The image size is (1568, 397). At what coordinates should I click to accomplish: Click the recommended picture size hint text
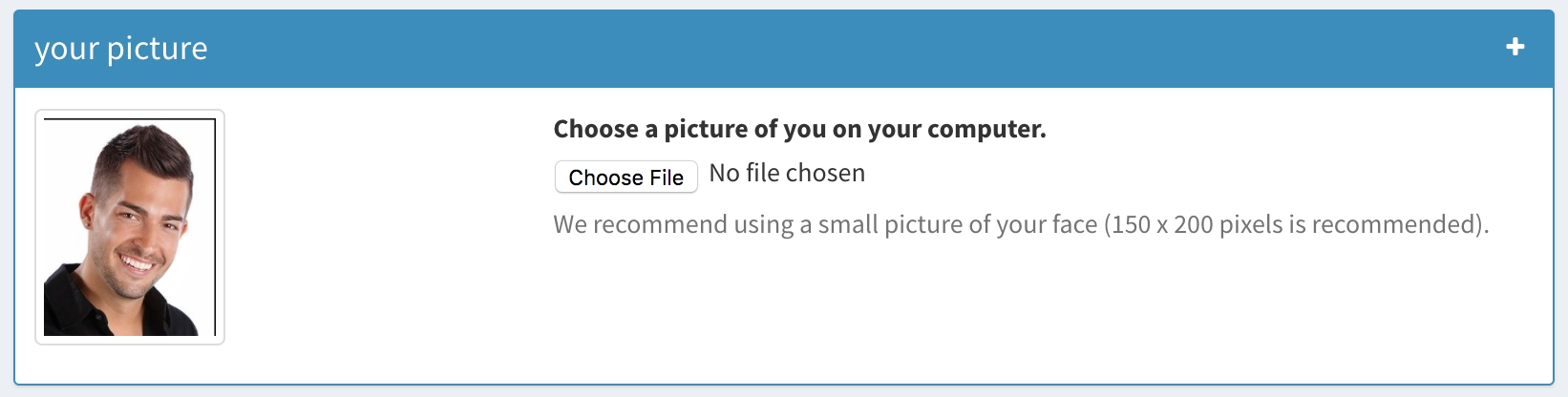1020,224
